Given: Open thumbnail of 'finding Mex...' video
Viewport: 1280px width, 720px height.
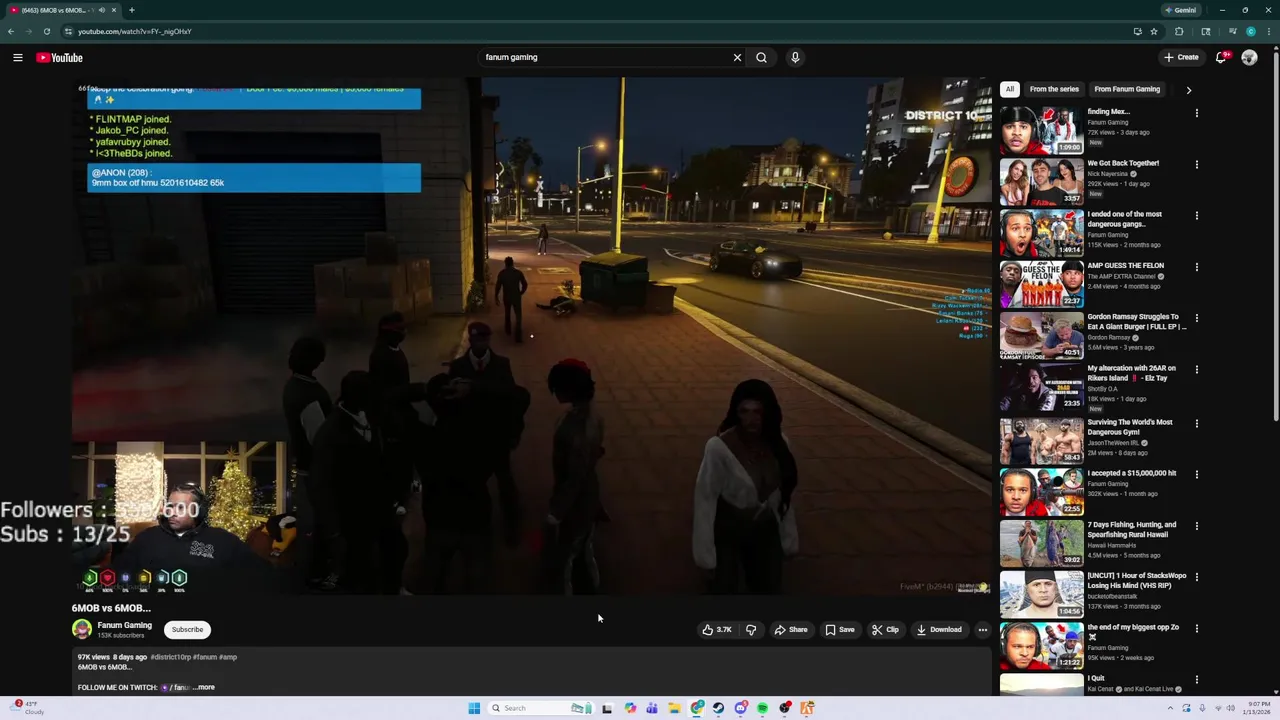Looking at the screenshot, I should (x=1041, y=130).
